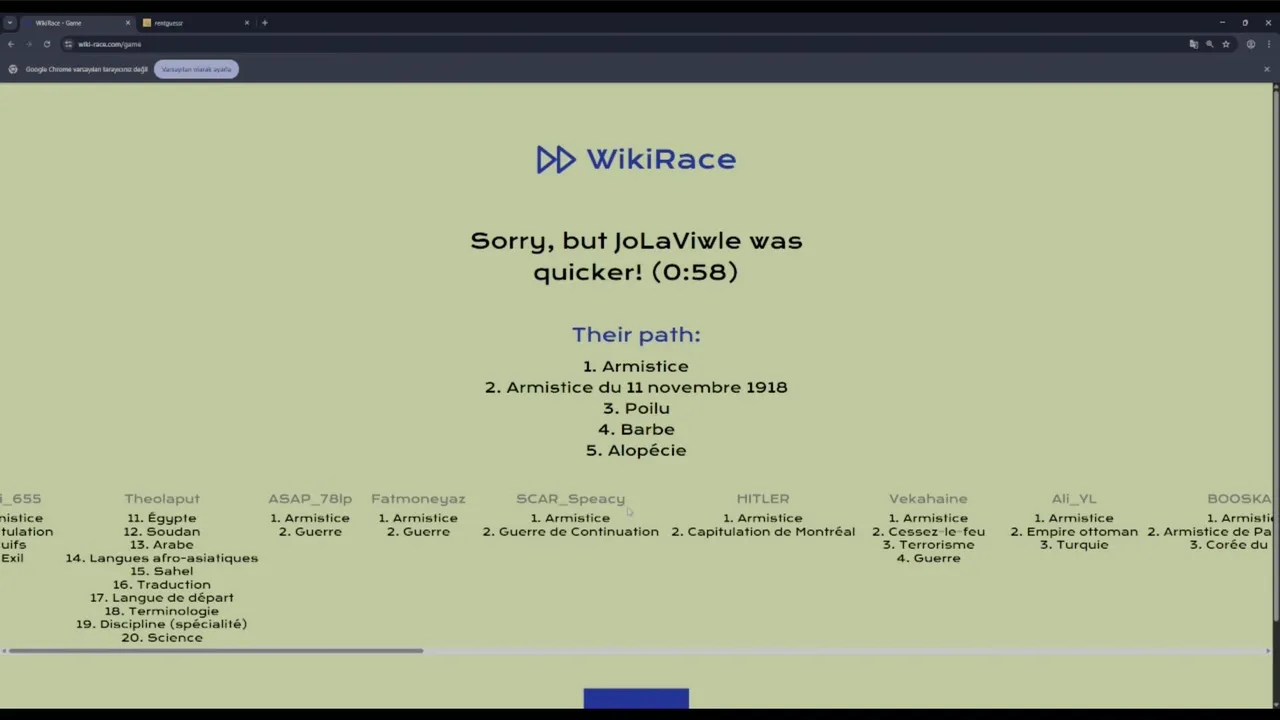
Task: Click the 'Their path:' heading
Action: [x=636, y=334]
